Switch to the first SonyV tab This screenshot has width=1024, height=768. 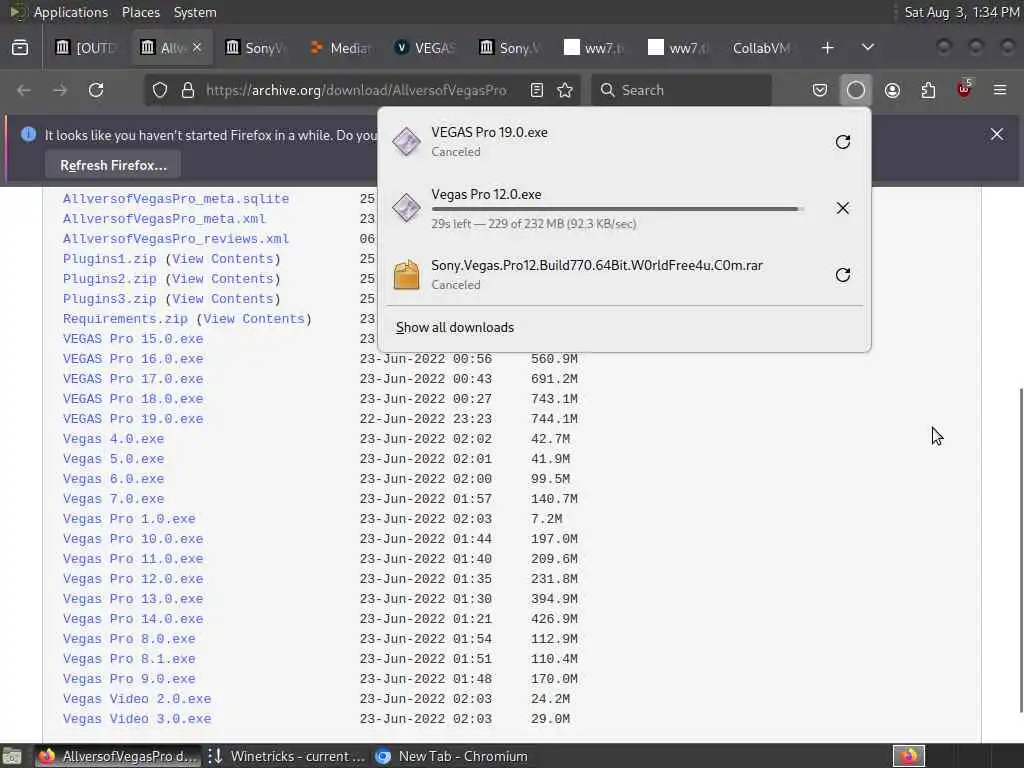pyautogui.click(x=256, y=48)
